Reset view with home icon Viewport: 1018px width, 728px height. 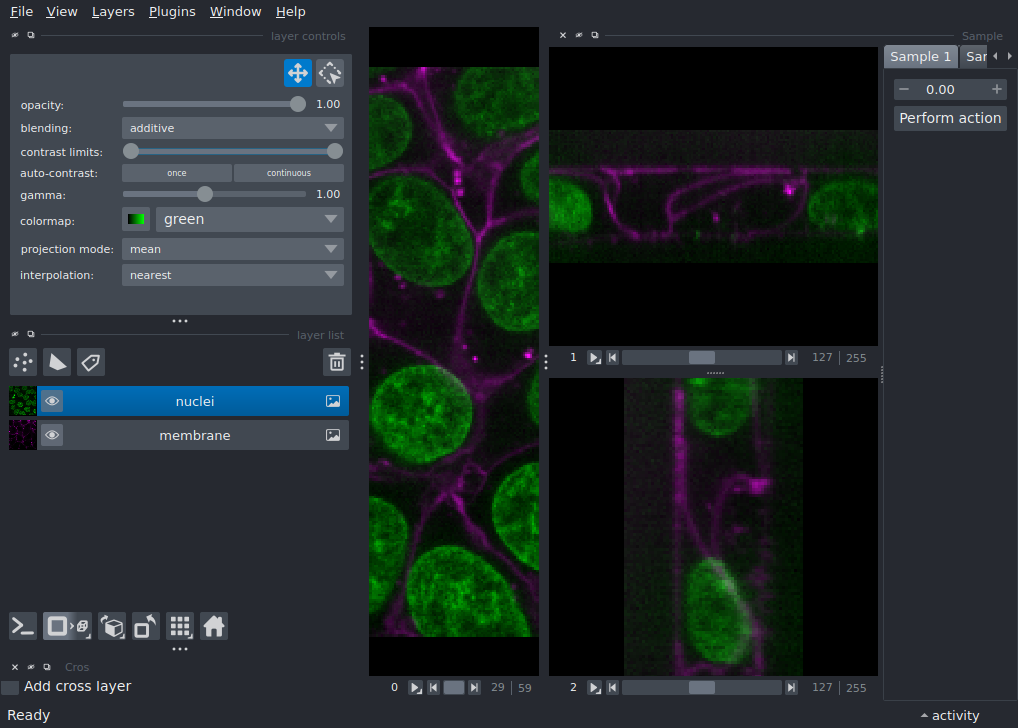click(214, 627)
